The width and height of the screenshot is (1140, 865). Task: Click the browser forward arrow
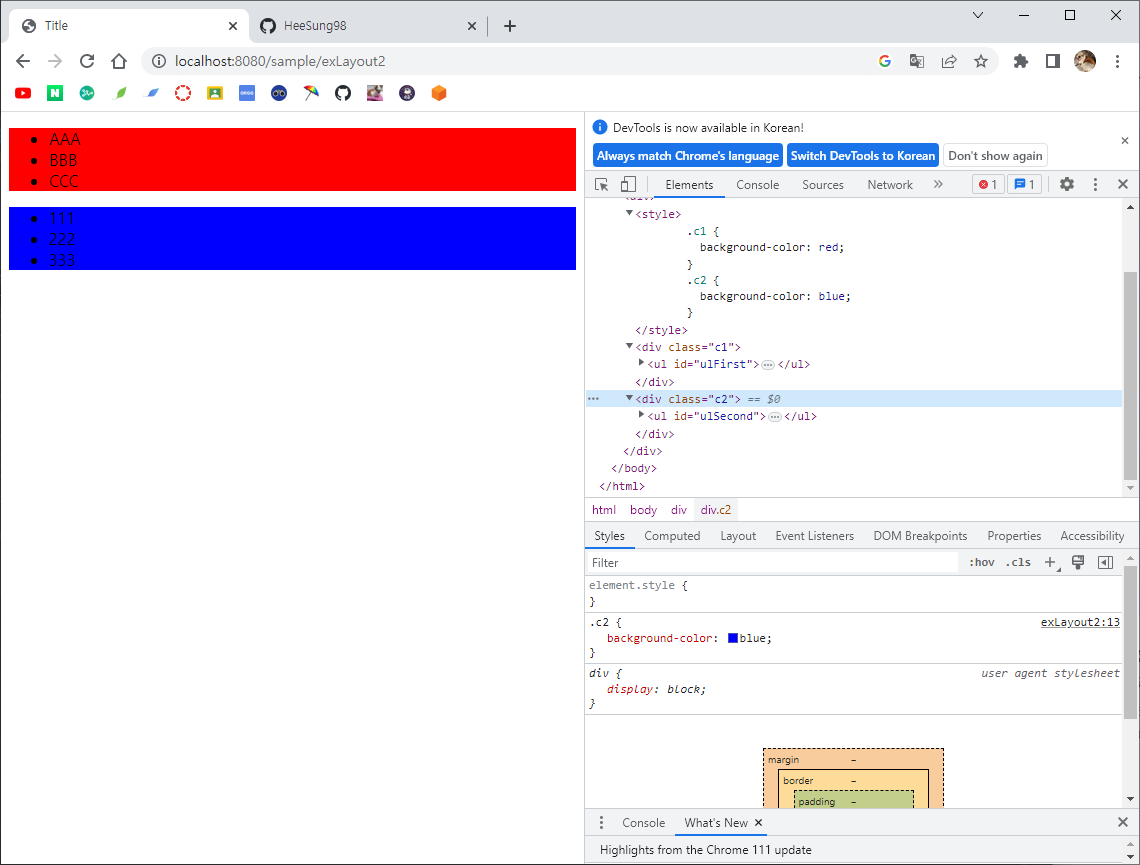[x=55, y=61]
